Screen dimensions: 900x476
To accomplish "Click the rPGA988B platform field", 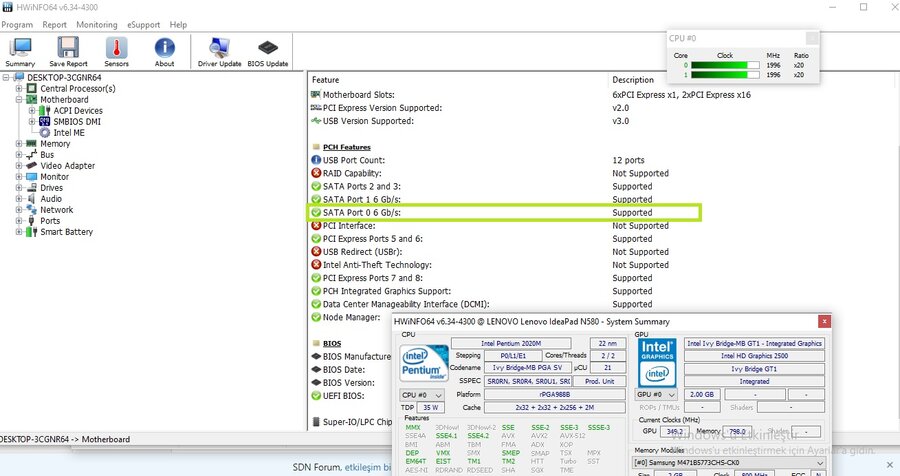I will pyautogui.click(x=554, y=394).
